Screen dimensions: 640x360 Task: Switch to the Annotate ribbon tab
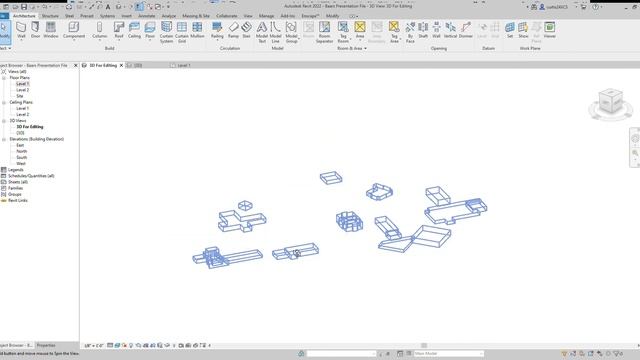[147, 16]
